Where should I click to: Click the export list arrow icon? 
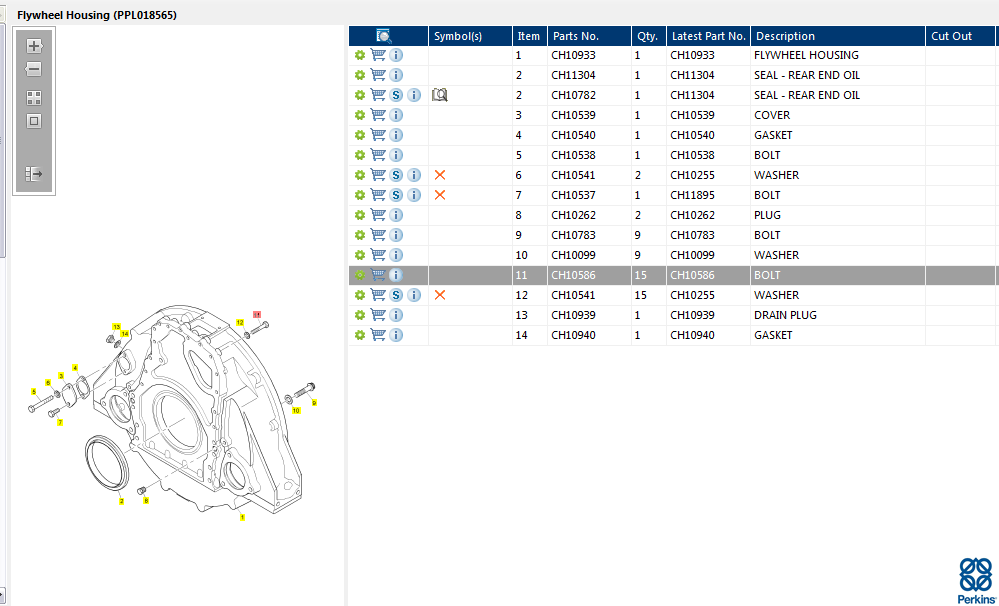tap(34, 173)
